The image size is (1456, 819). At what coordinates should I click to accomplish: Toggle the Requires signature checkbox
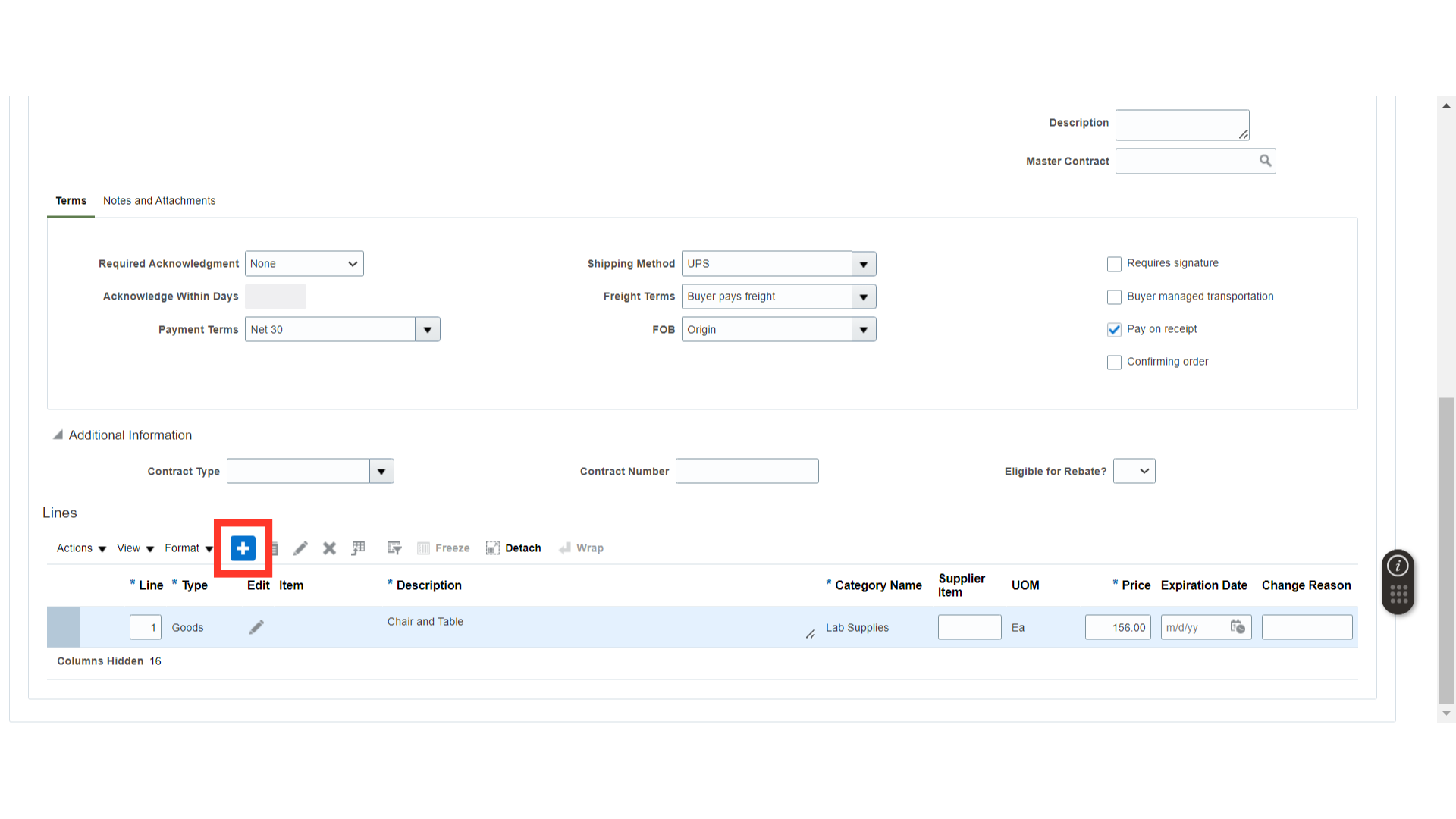[1114, 264]
